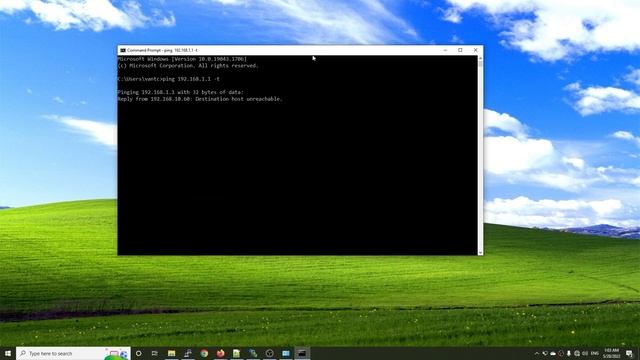Screen dimensions: 640x360
Task: Click the 'Destination host unreachable' reply line
Action: point(200,99)
